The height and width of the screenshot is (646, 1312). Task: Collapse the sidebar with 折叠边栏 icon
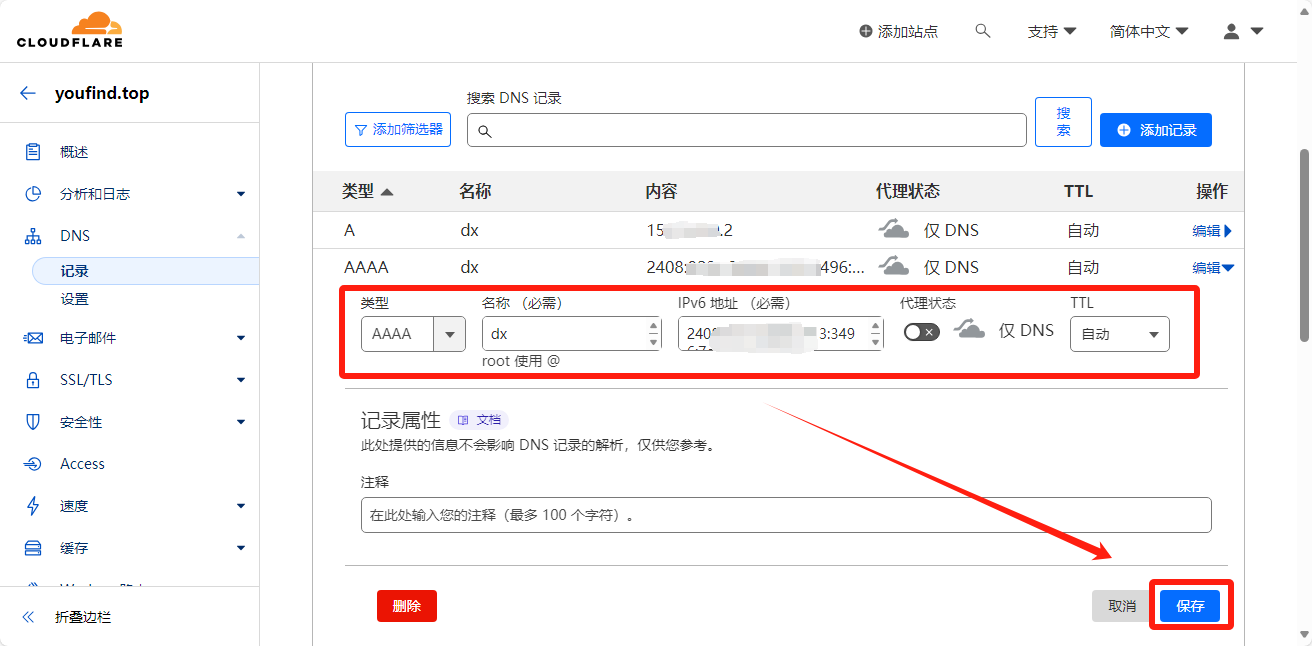[29, 617]
